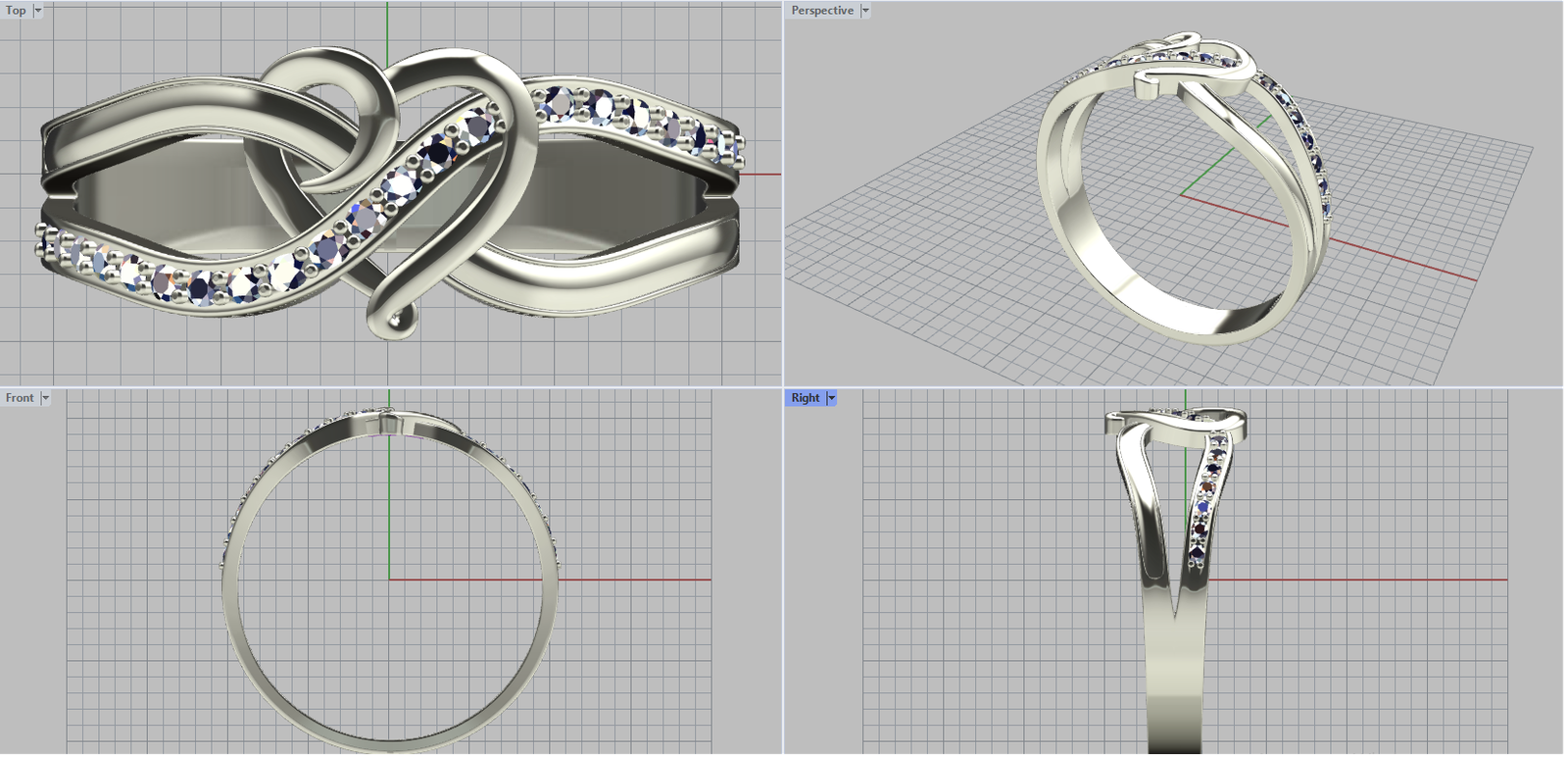Screen dimensions: 1568x757
Task: Select the curled heart tip in Top view
Action: pos(394,322)
